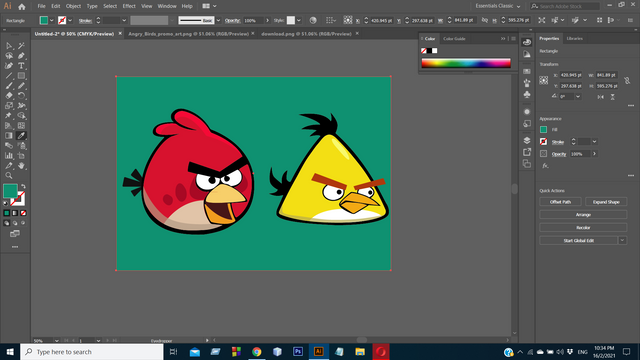
Task: Switch to Color Guide tab
Action: click(454, 39)
